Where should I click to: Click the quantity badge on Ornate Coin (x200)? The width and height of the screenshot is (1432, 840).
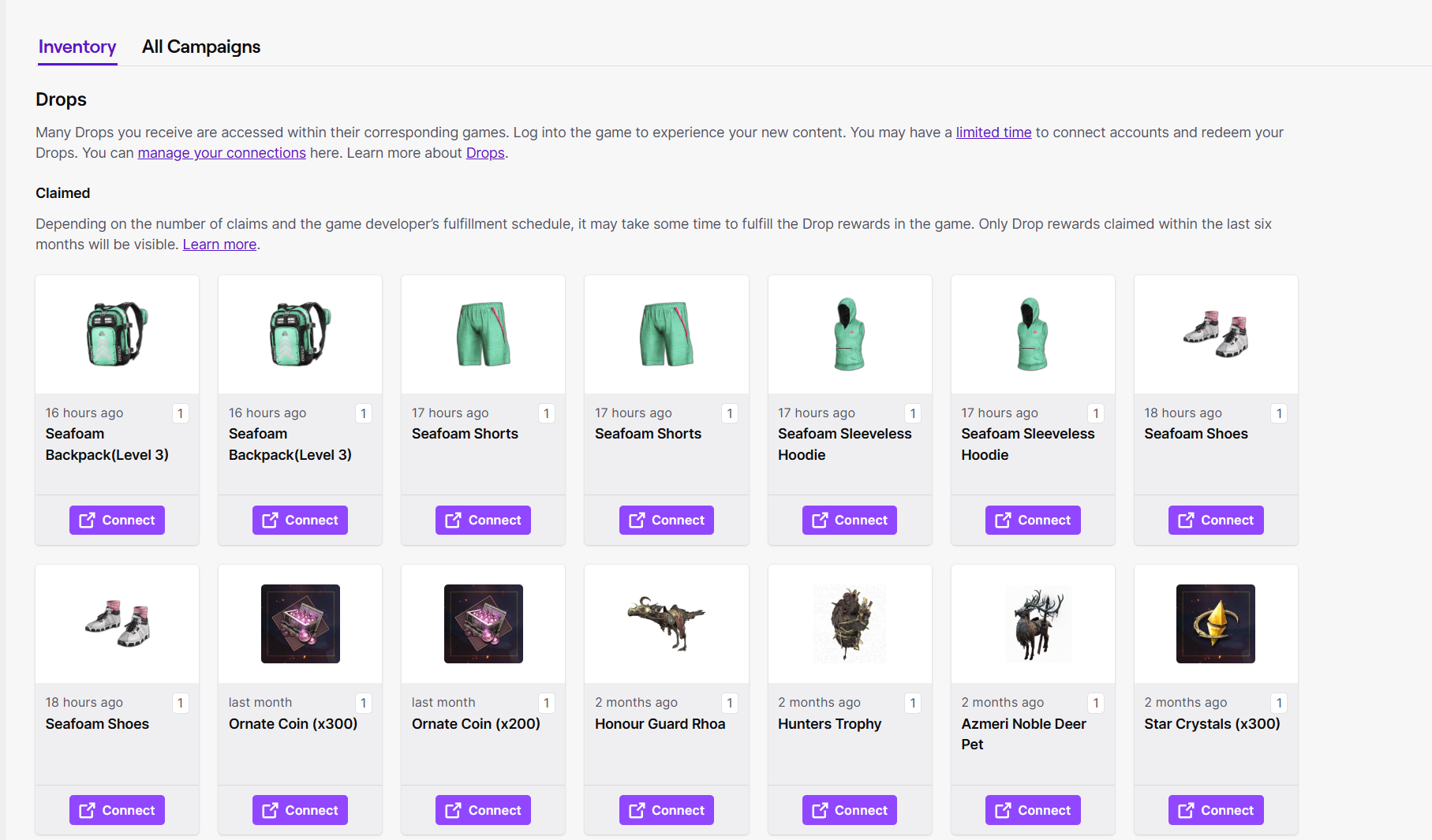coord(547,703)
